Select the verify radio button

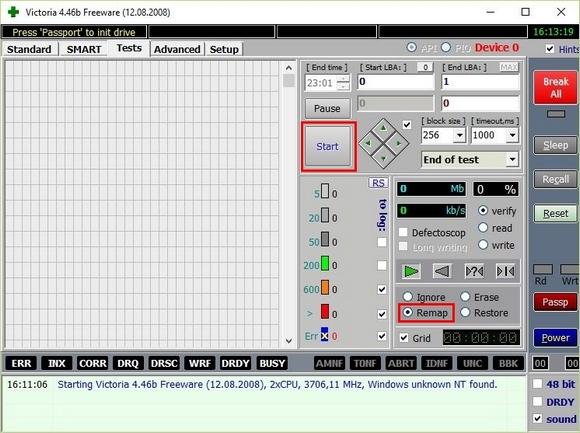(x=483, y=210)
